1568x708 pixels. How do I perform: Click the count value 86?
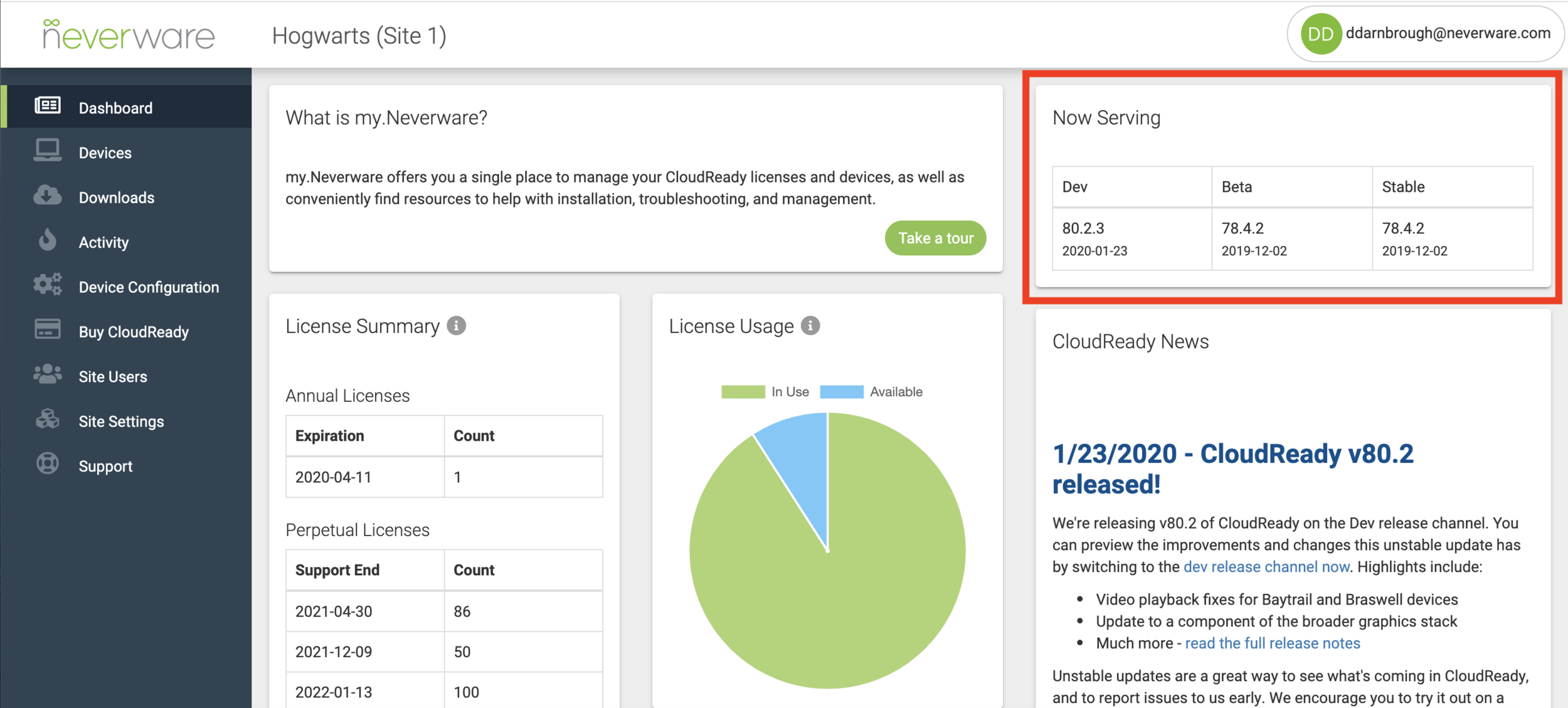(462, 611)
